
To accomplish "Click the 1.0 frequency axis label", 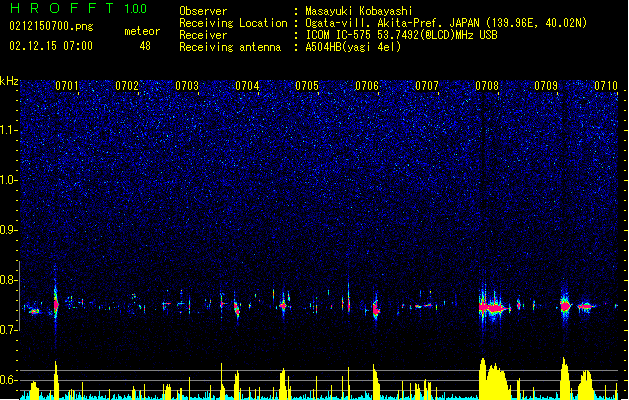I will tap(9, 180).
